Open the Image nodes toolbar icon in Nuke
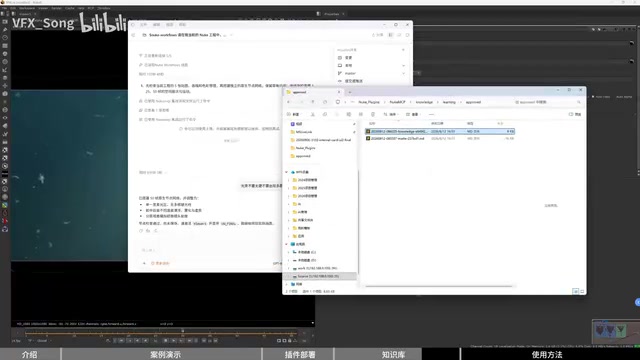The image size is (640, 360). click(5, 22)
